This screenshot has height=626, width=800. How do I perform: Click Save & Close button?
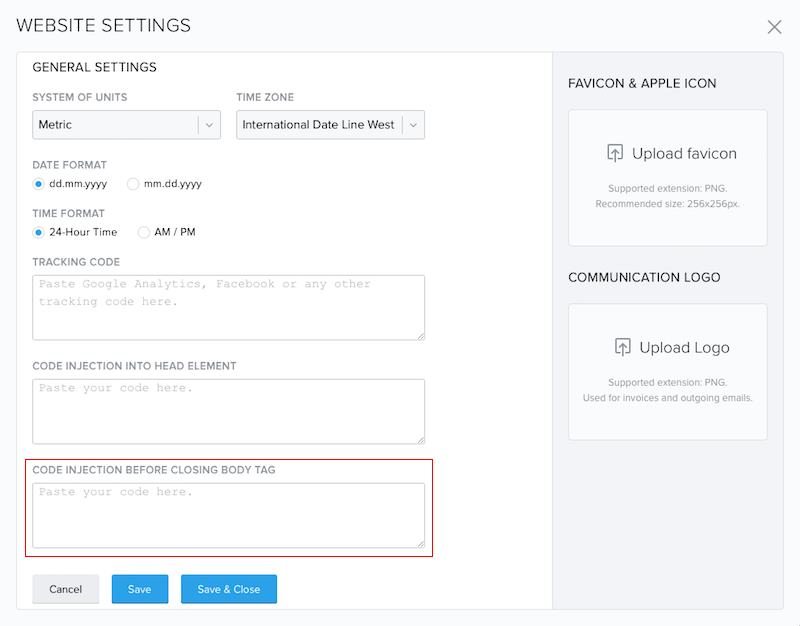(x=229, y=589)
